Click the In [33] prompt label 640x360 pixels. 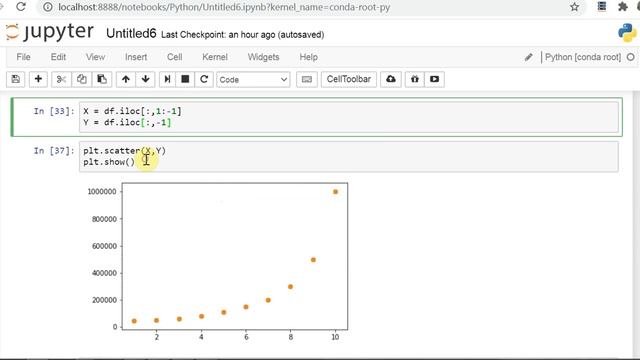coord(54,111)
